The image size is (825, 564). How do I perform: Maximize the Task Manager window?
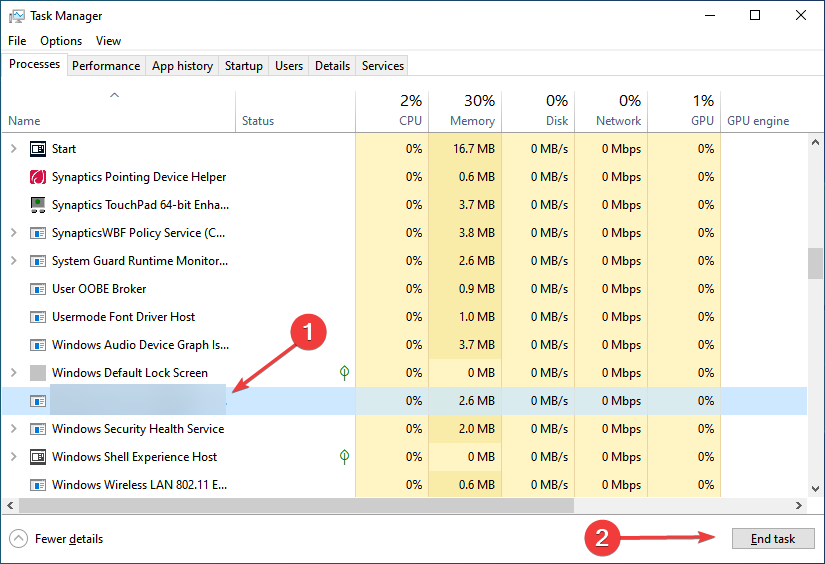click(x=755, y=15)
